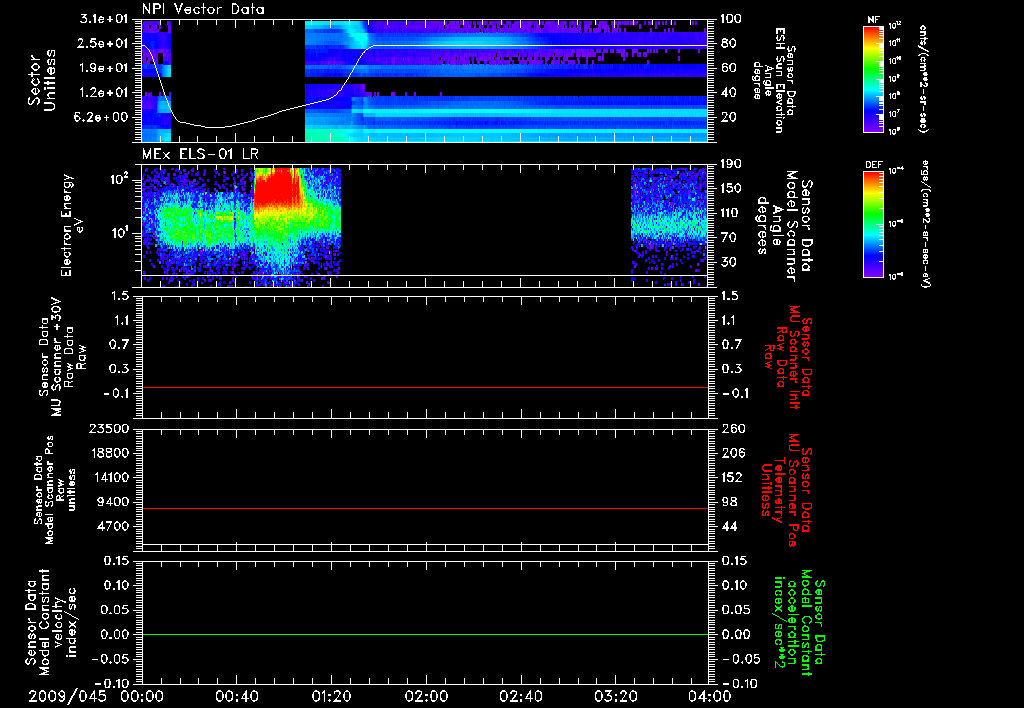Screen dimensions: 1024x708
Task: Click the 206 telemetry axis tick
Action: click(x=731, y=453)
